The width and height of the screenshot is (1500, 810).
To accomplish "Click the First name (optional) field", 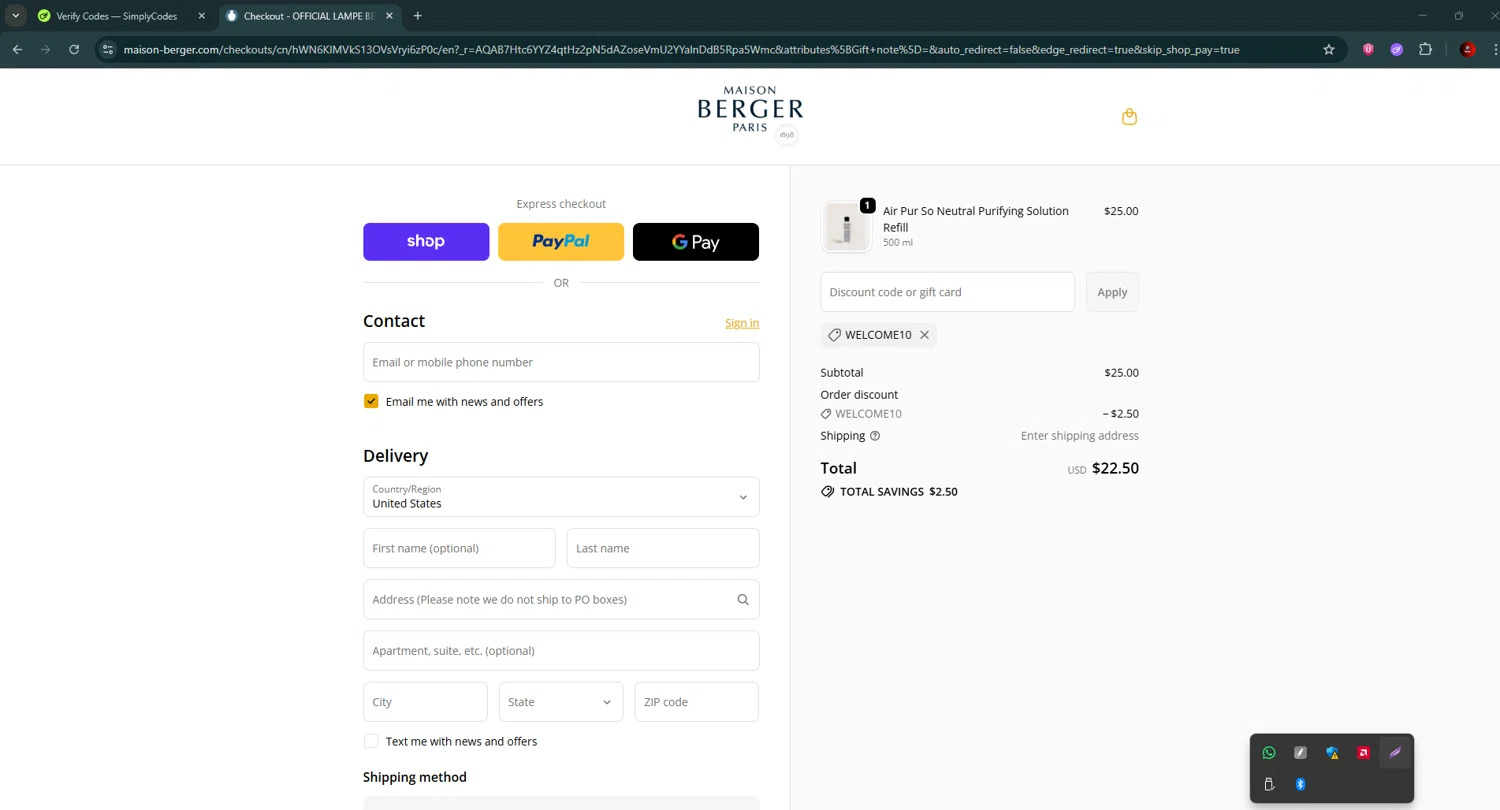I will 459,548.
